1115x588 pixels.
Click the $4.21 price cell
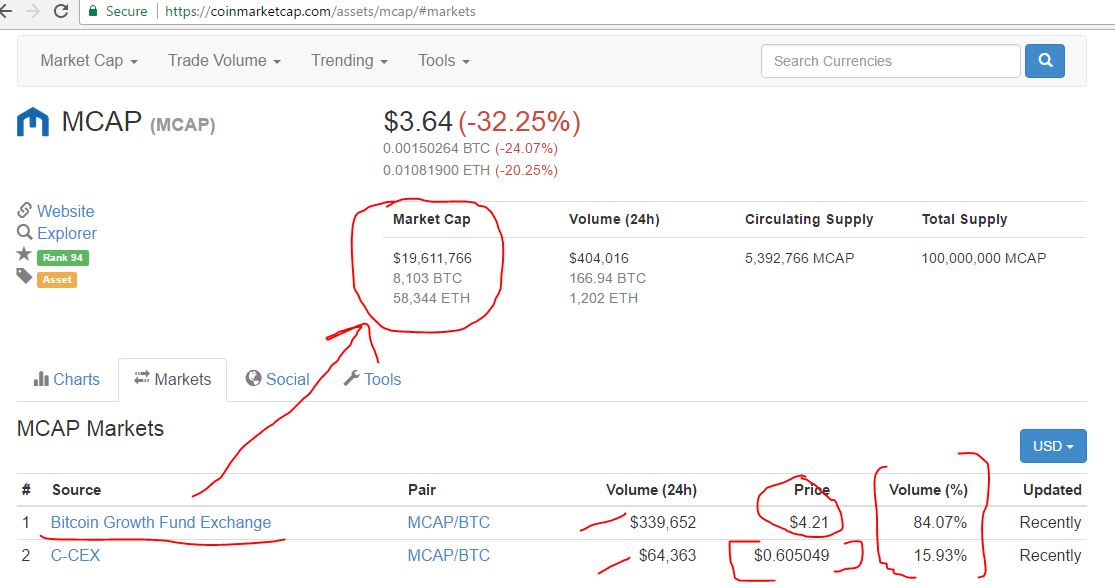click(x=809, y=523)
